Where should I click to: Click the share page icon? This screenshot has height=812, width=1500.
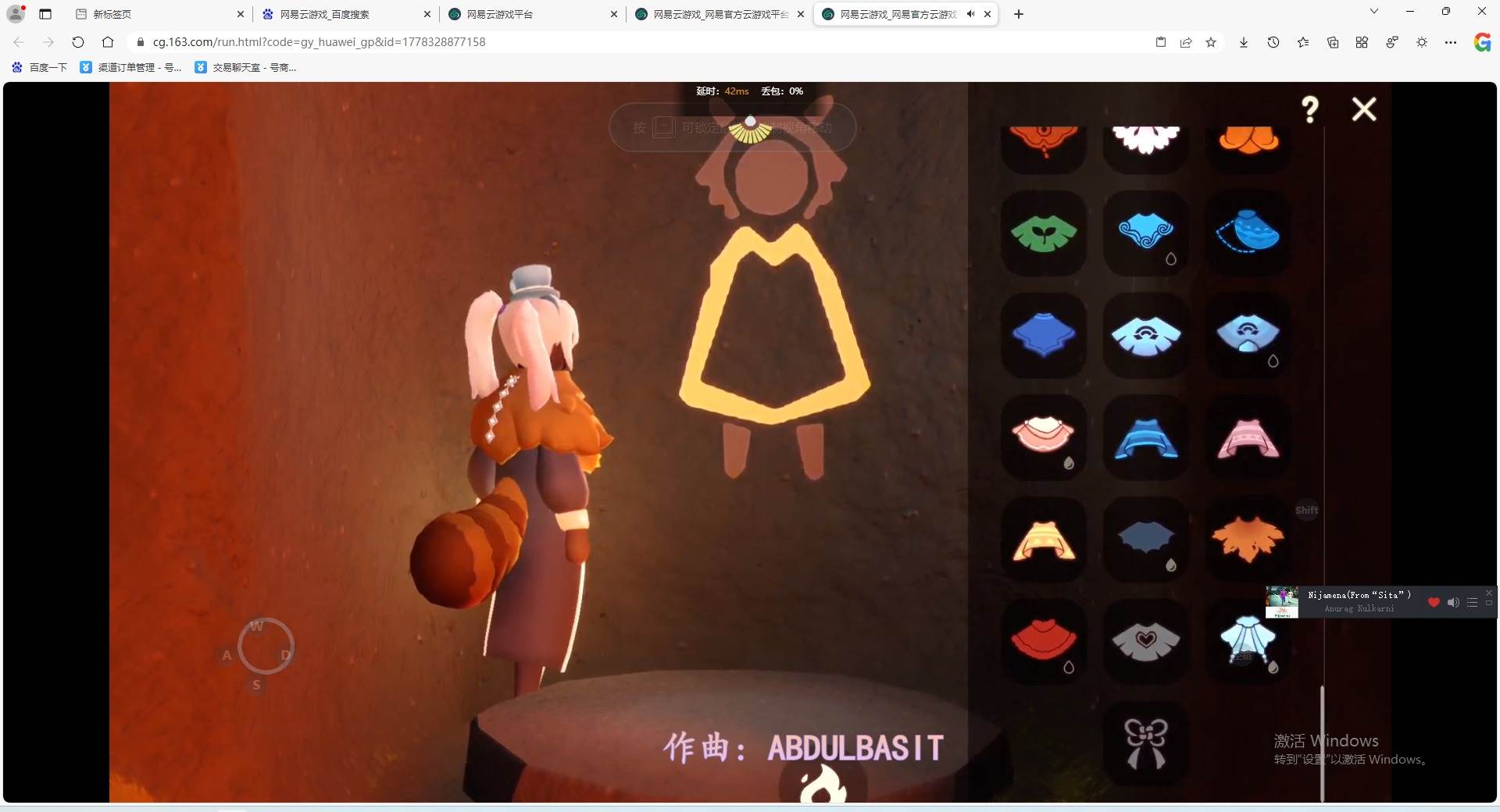coord(1186,42)
